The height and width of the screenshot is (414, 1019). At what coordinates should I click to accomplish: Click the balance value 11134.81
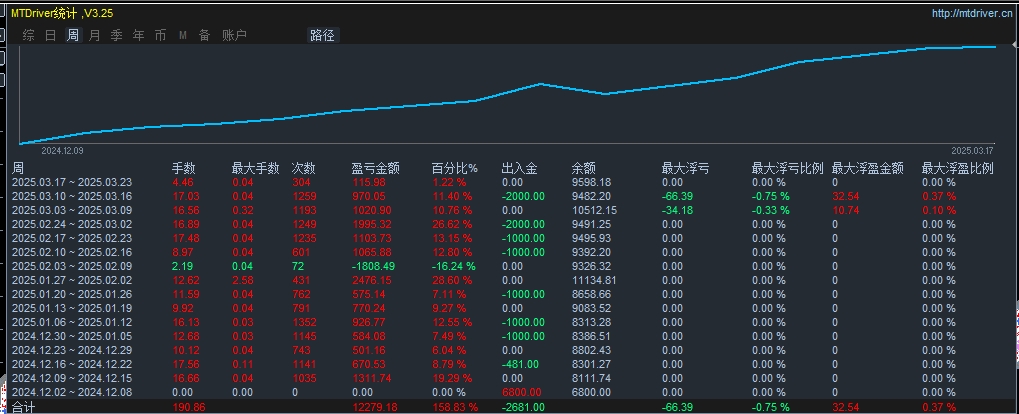tap(594, 280)
